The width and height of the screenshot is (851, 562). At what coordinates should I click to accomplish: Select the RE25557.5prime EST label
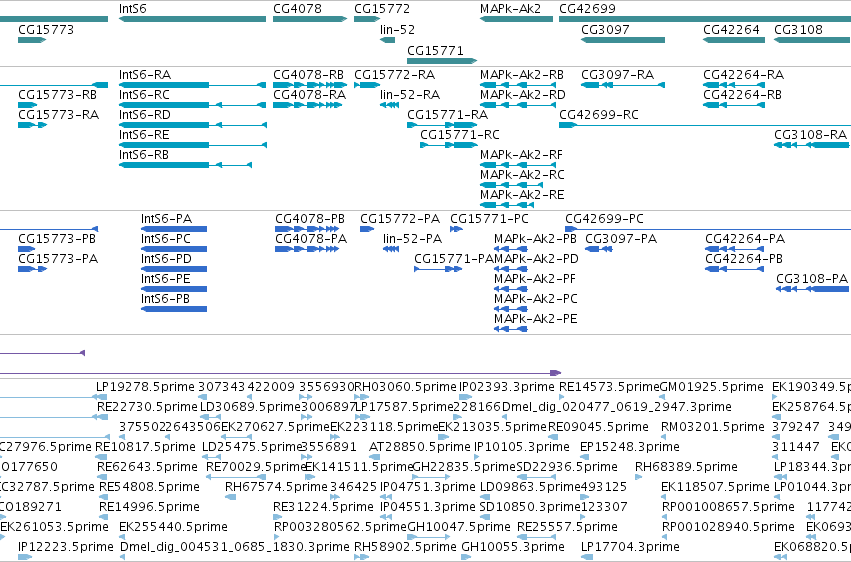coord(567,527)
